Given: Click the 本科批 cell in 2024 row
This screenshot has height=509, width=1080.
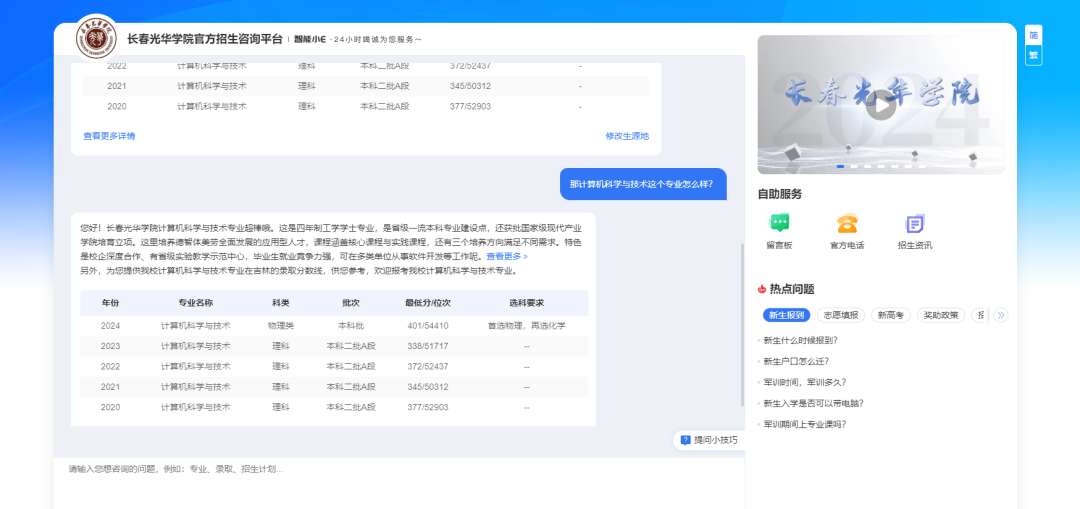Looking at the screenshot, I should (351, 326).
